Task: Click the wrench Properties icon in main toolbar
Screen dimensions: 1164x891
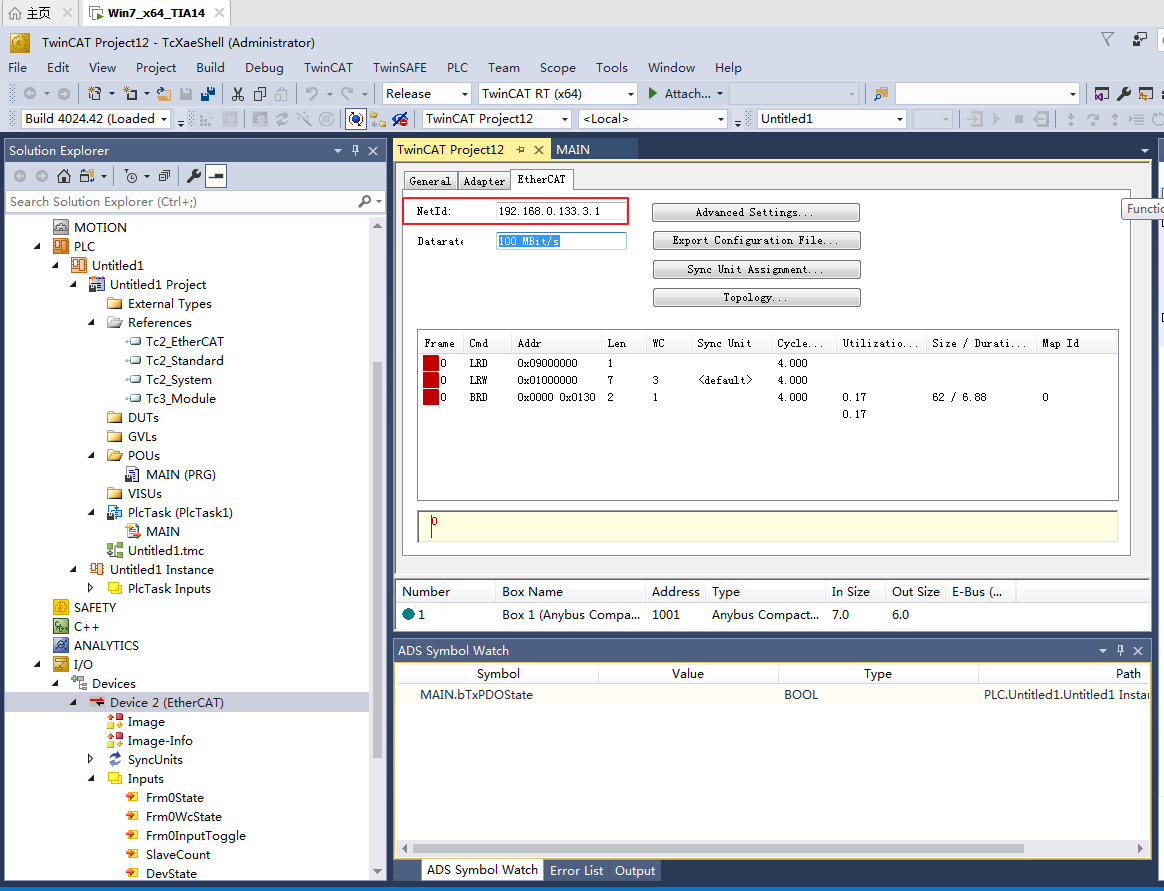Action: [x=1124, y=94]
